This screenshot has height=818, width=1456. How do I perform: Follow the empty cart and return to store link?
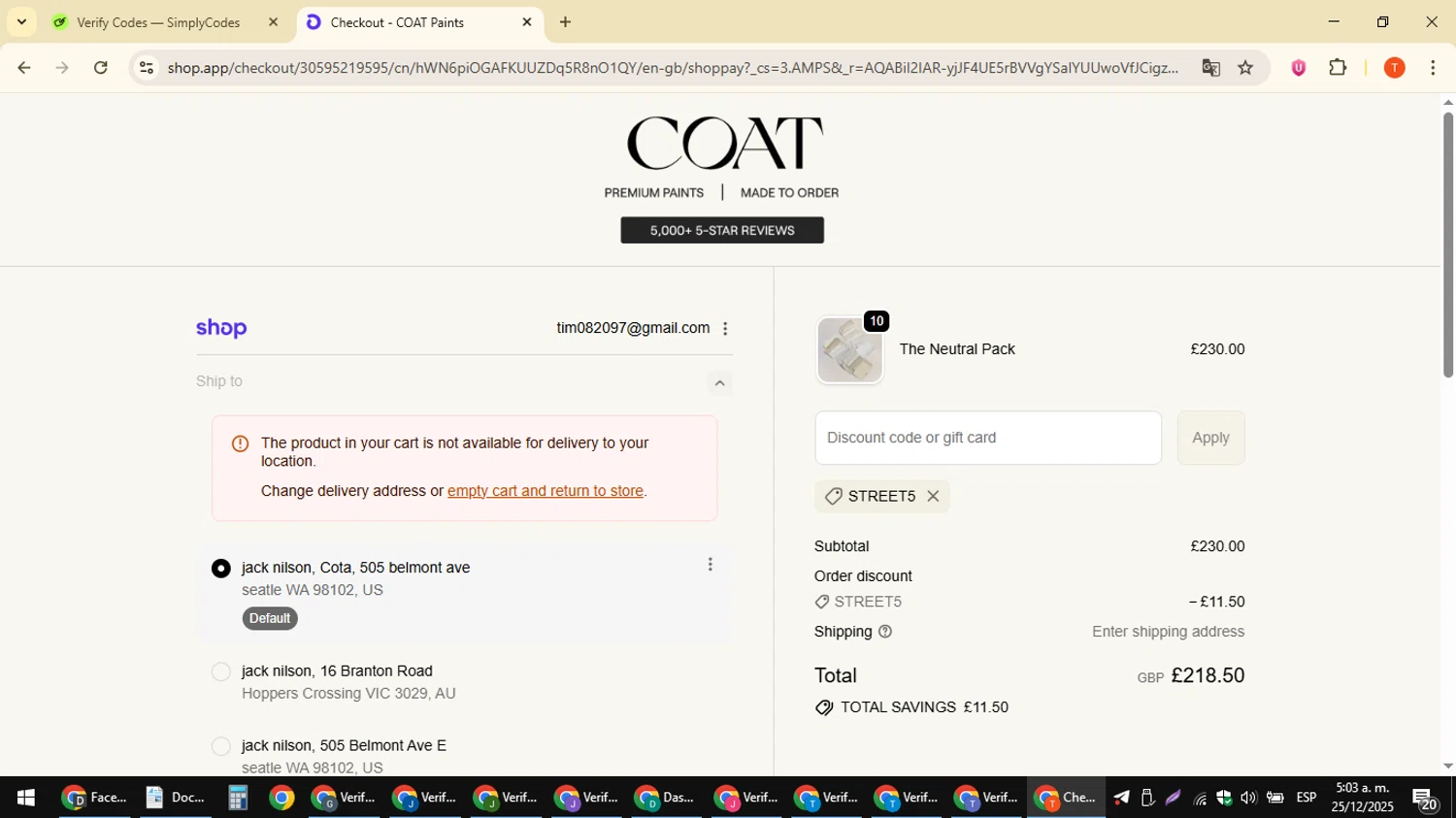tap(546, 491)
